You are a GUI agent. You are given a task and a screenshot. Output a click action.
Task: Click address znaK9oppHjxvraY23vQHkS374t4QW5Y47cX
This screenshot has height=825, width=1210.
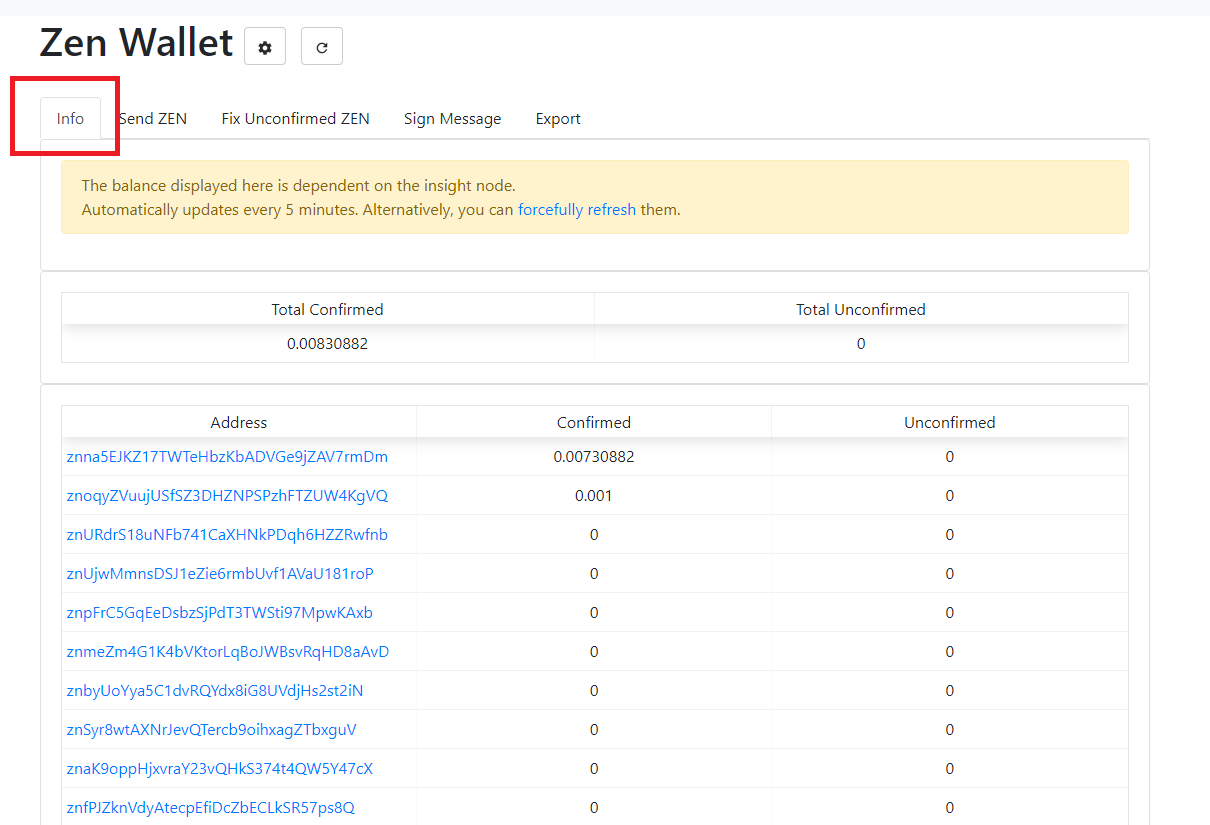click(x=220, y=769)
